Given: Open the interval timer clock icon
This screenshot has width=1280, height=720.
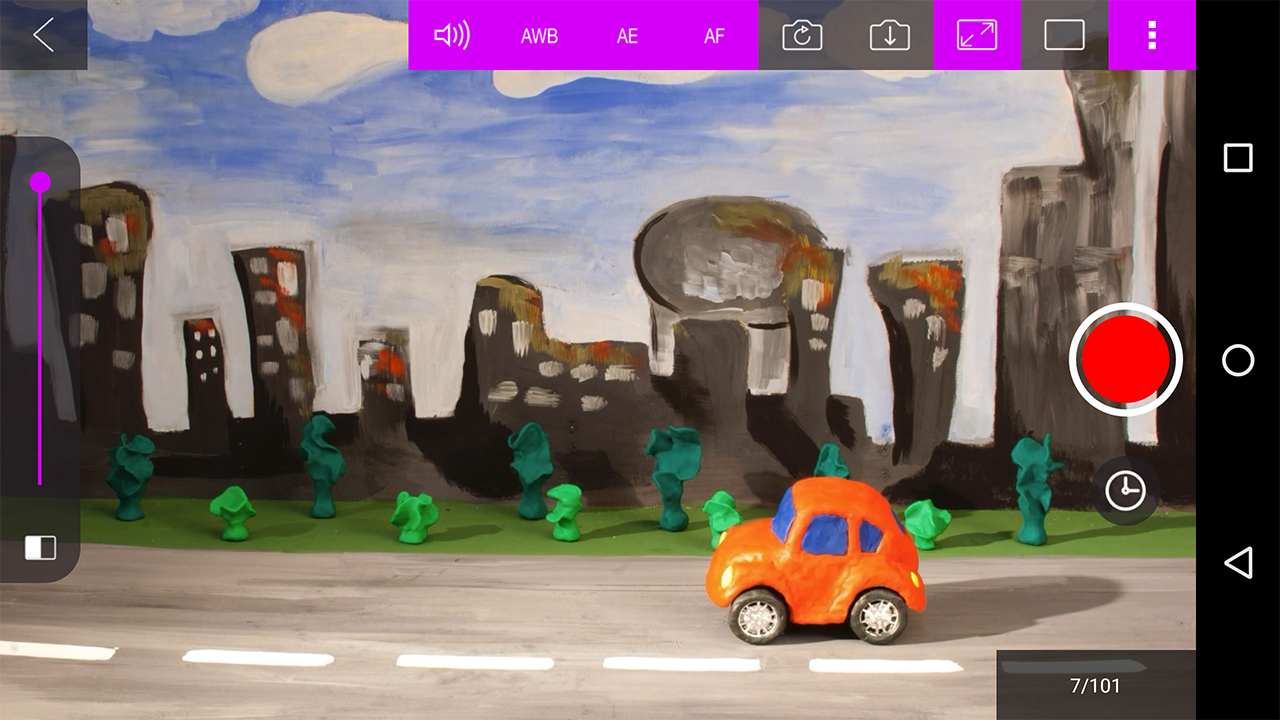Looking at the screenshot, I should click(x=1126, y=490).
